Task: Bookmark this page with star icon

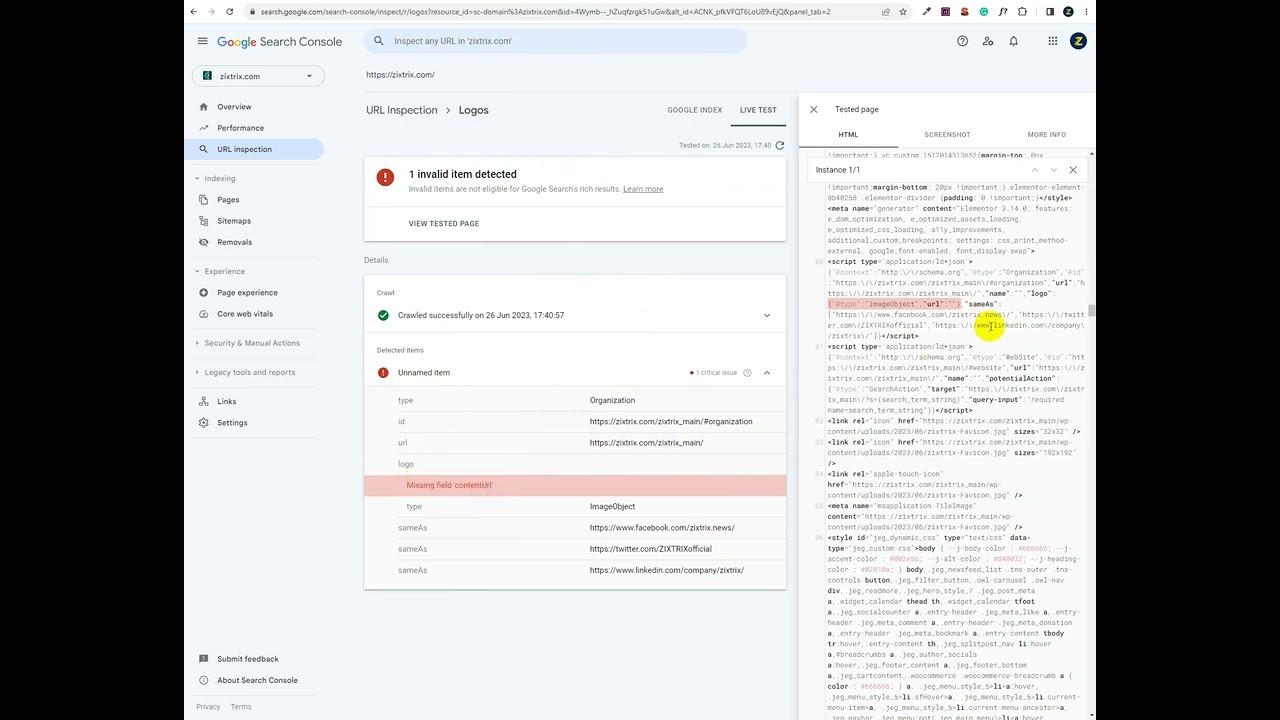Action: [903, 12]
